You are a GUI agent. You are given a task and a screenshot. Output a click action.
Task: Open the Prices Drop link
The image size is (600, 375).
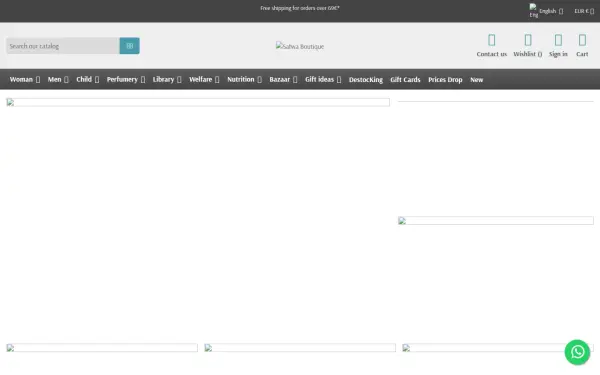(445, 80)
